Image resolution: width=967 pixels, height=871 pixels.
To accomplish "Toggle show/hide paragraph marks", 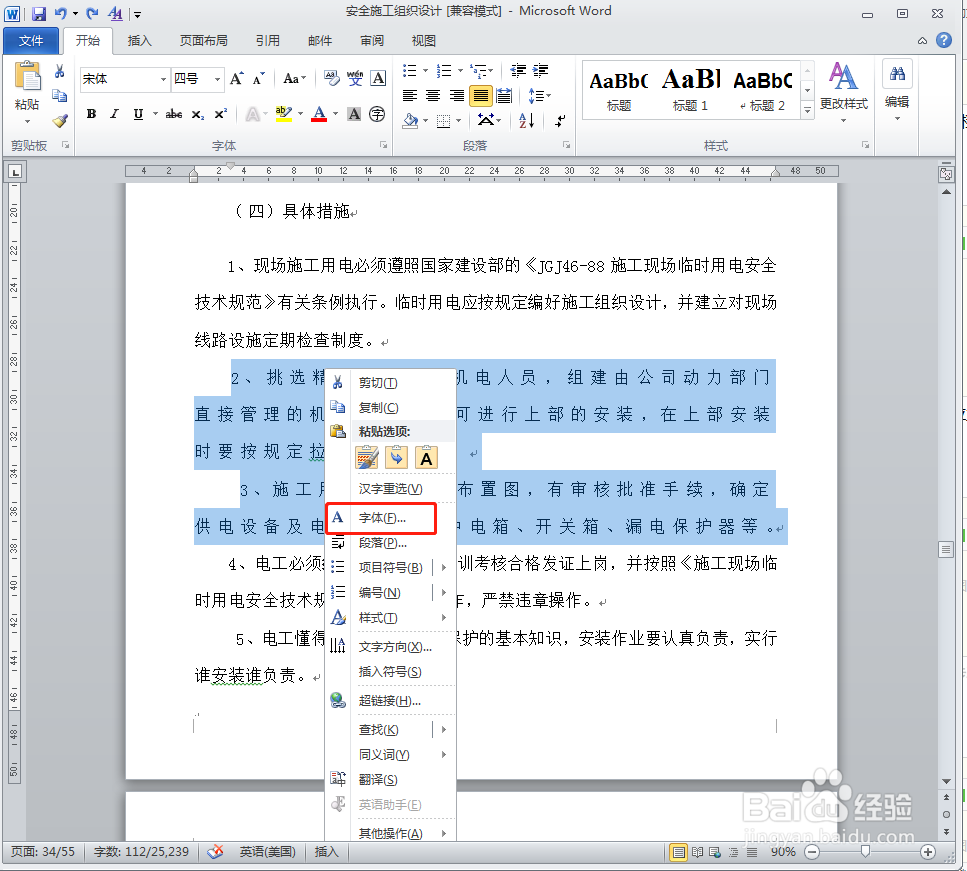I will 559,121.
